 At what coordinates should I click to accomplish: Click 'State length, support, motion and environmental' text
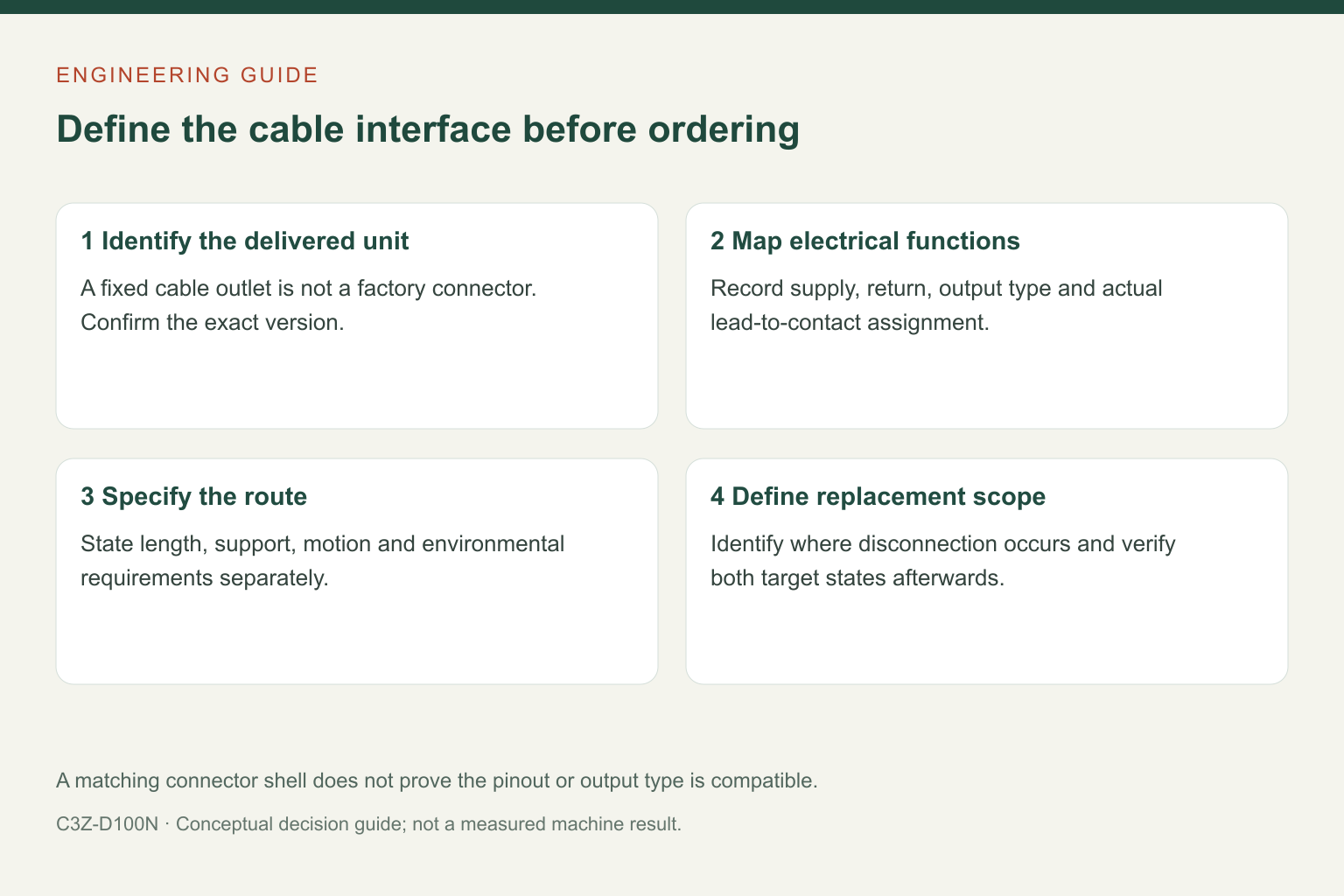(323, 543)
